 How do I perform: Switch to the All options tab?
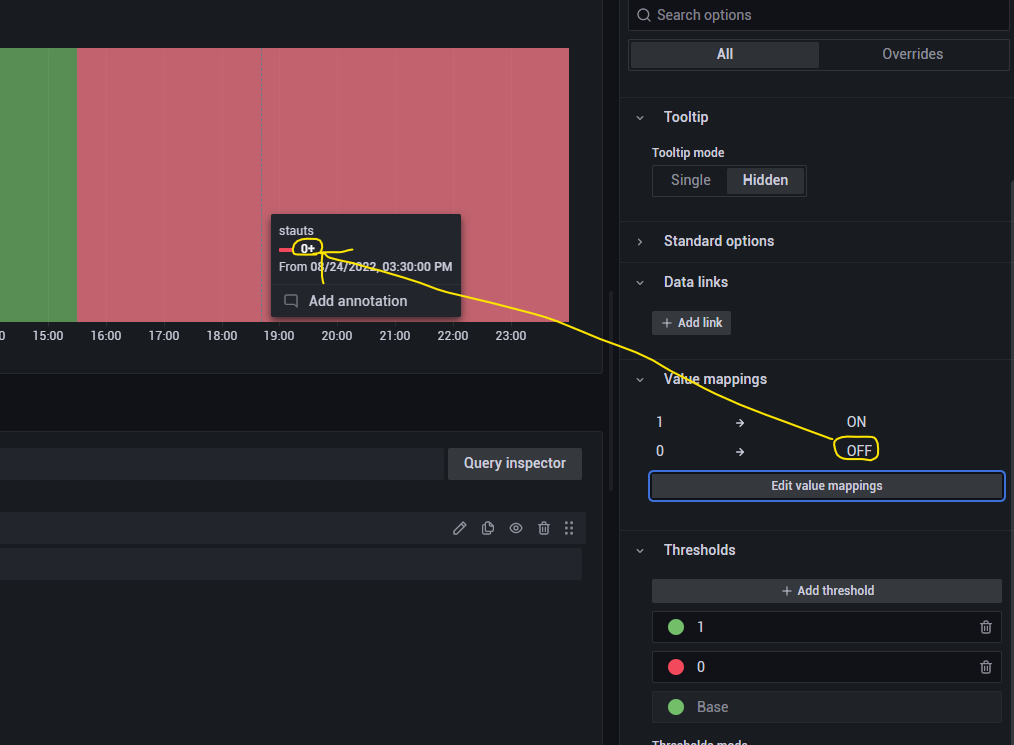[724, 54]
